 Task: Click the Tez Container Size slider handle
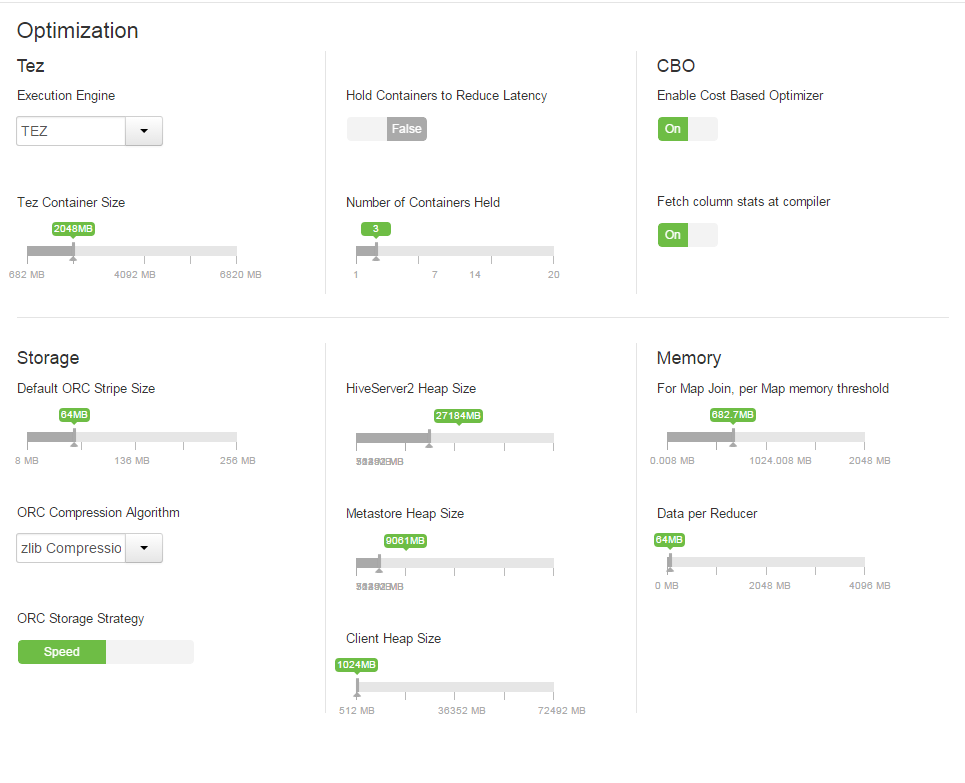tap(73, 250)
